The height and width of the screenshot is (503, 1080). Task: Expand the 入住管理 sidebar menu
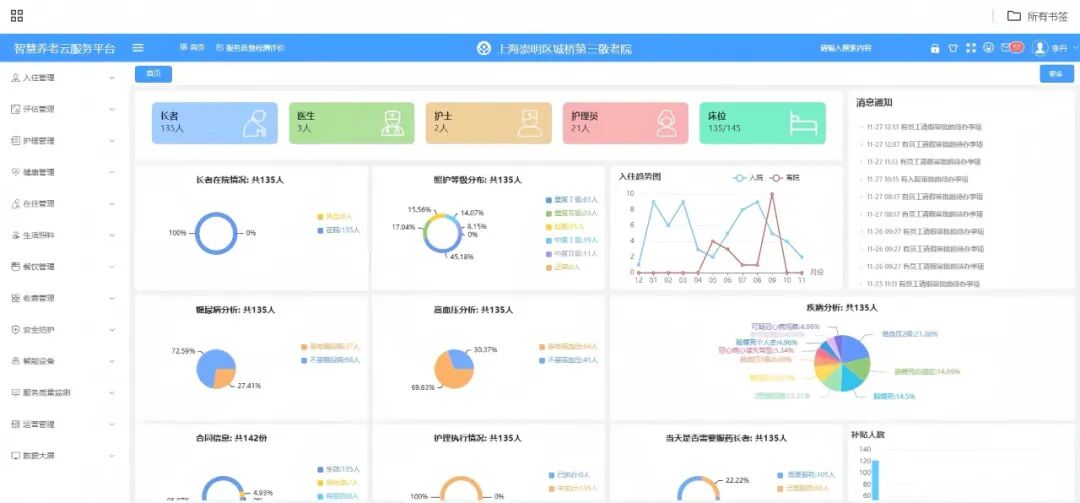(x=60, y=77)
